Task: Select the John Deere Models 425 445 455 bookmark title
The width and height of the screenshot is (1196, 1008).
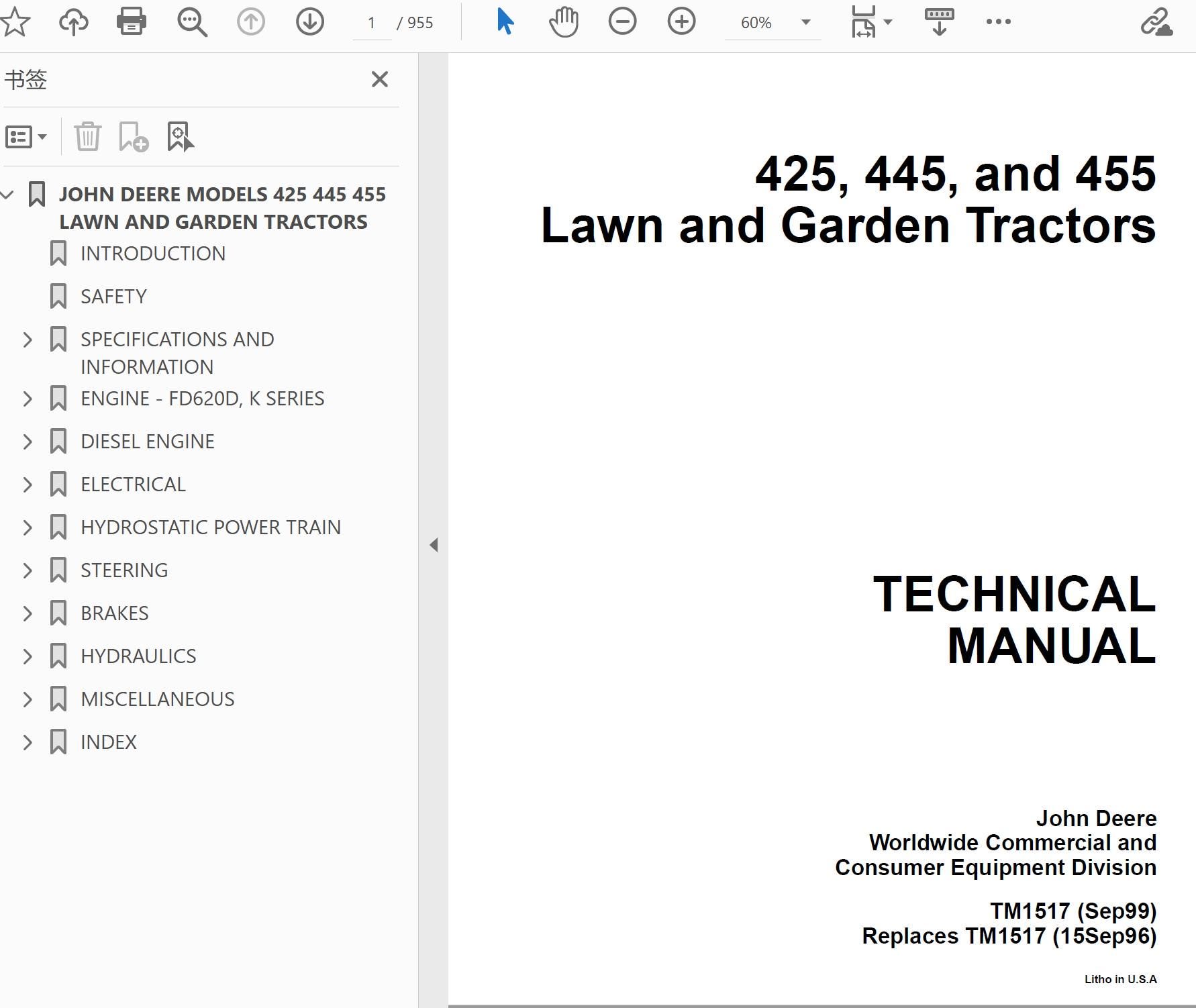Action: (222, 208)
